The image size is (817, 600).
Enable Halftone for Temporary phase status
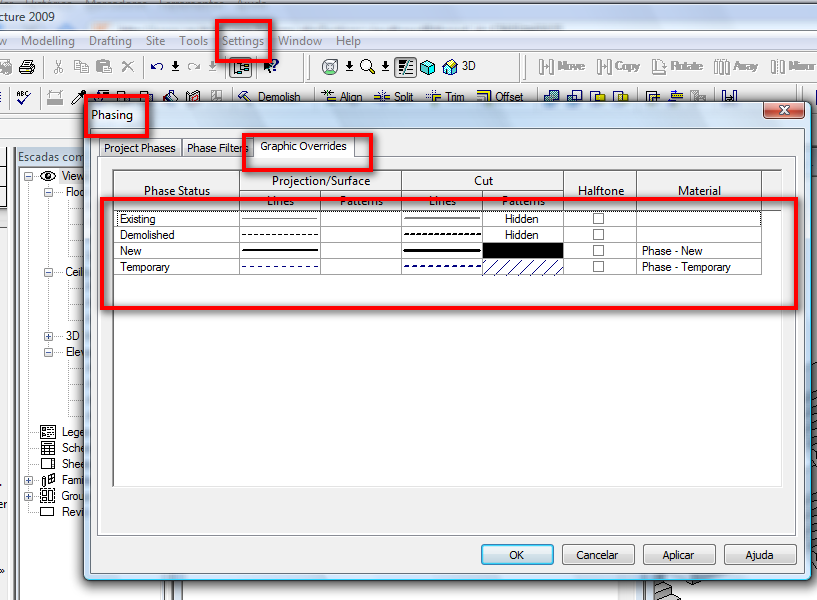click(x=599, y=267)
